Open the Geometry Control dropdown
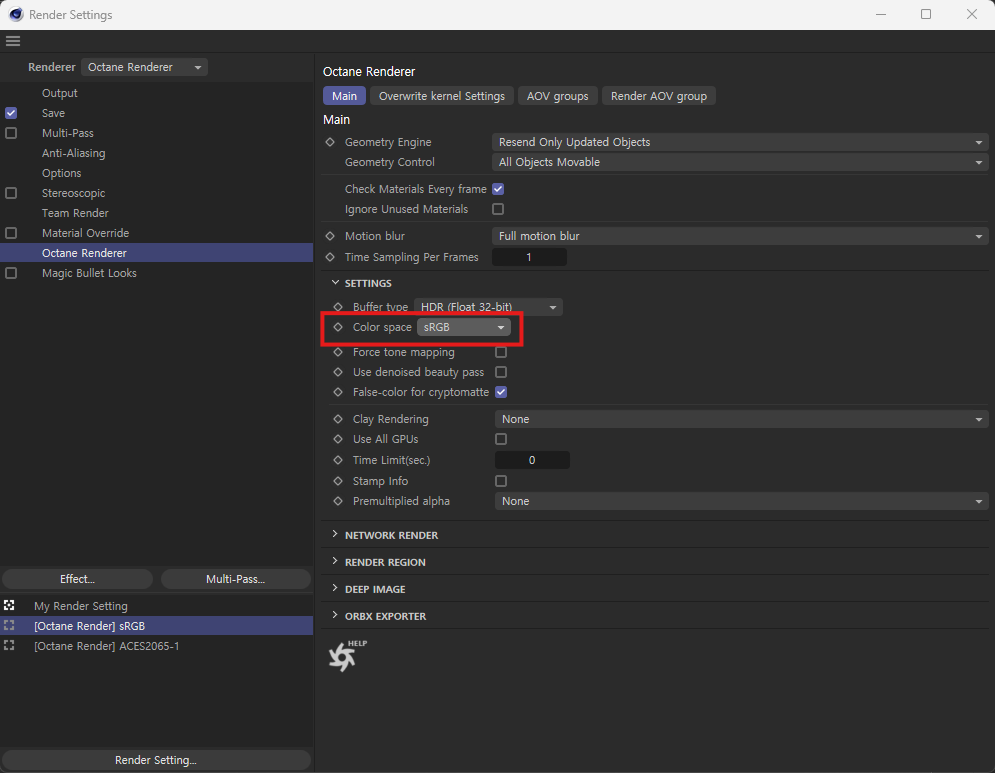 740,162
